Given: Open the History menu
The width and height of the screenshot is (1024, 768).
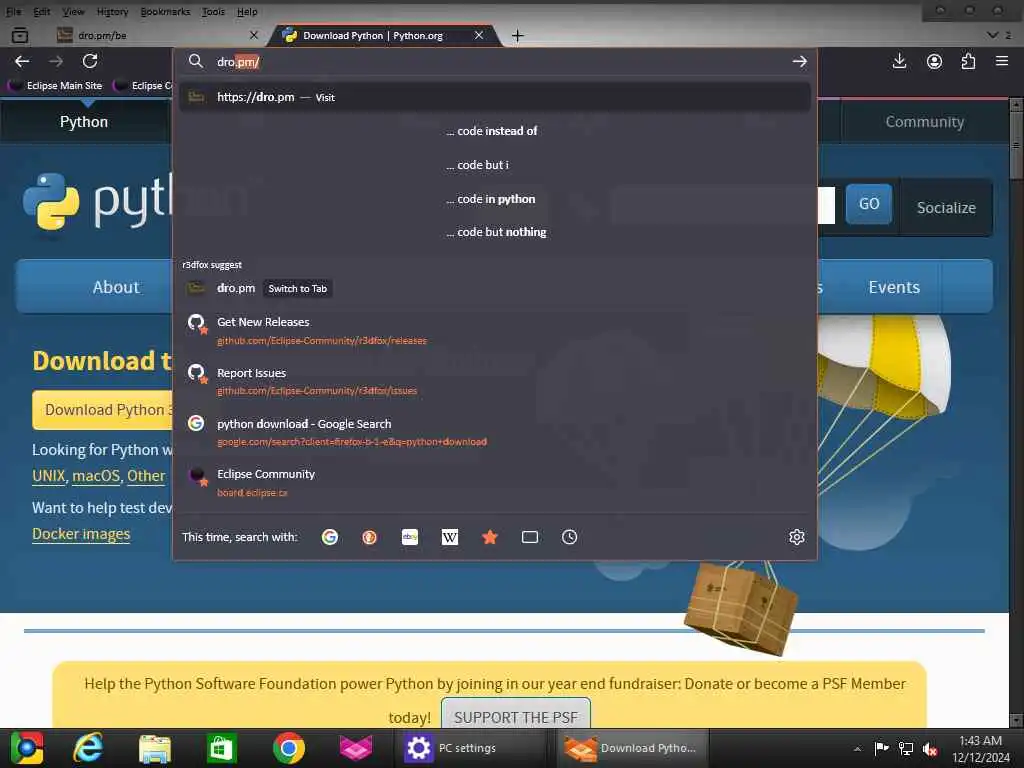Looking at the screenshot, I should click(x=112, y=12).
